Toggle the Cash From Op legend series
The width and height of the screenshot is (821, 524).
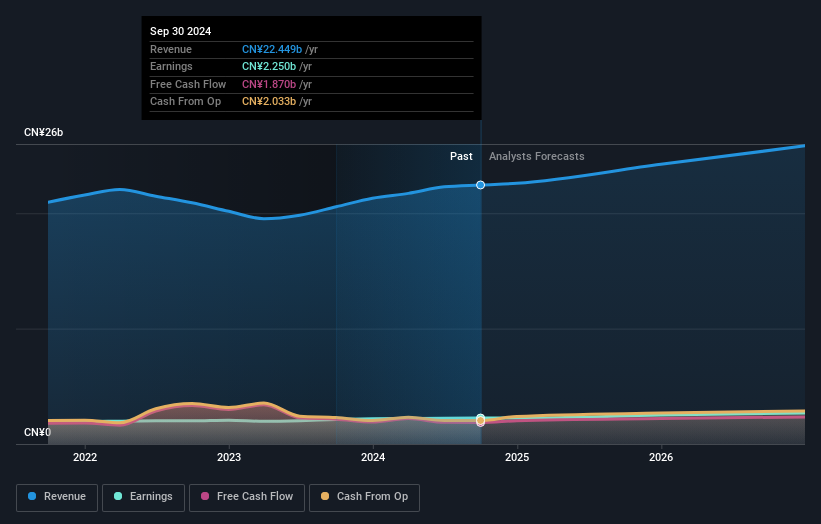pyautogui.click(x=364, y=497)
